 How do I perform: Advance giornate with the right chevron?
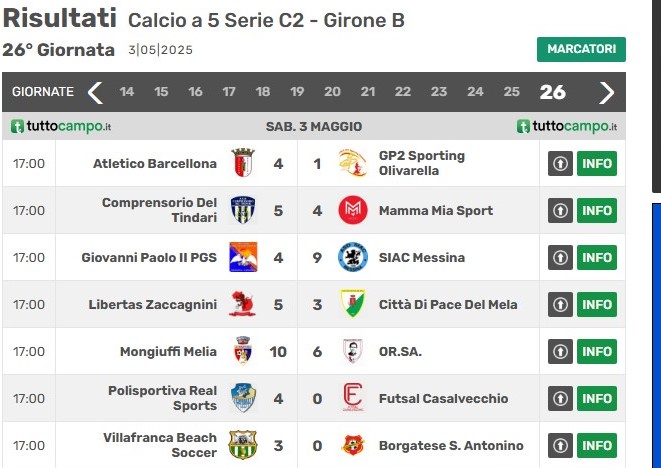[607, 92]
